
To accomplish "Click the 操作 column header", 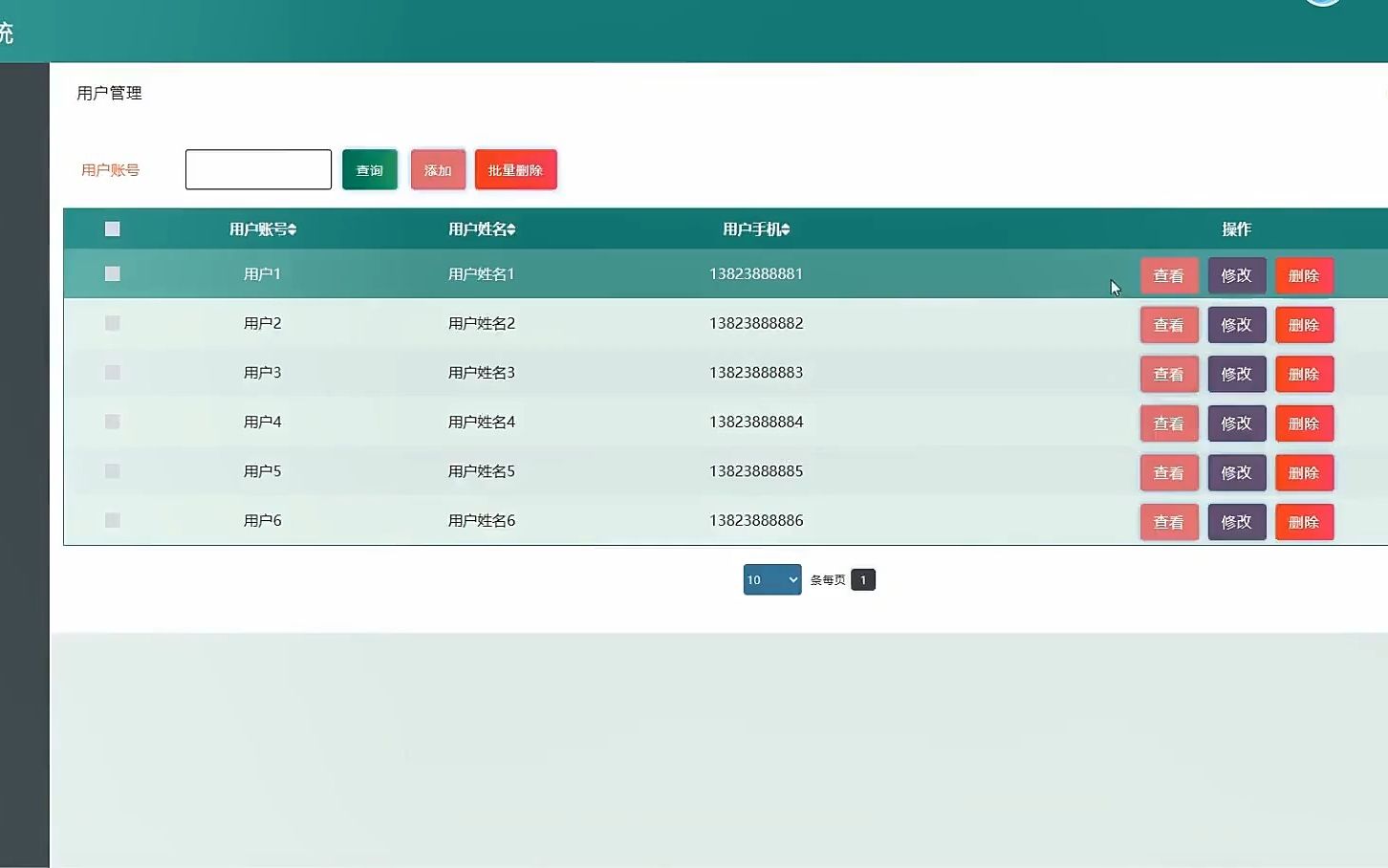I will click(1236, 229).
